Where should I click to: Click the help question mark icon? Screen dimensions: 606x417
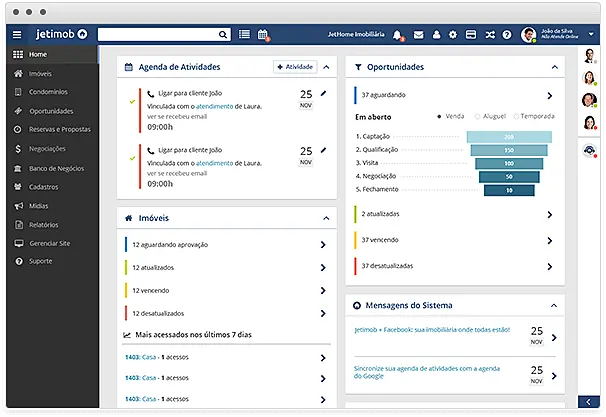tap(507, 35)
